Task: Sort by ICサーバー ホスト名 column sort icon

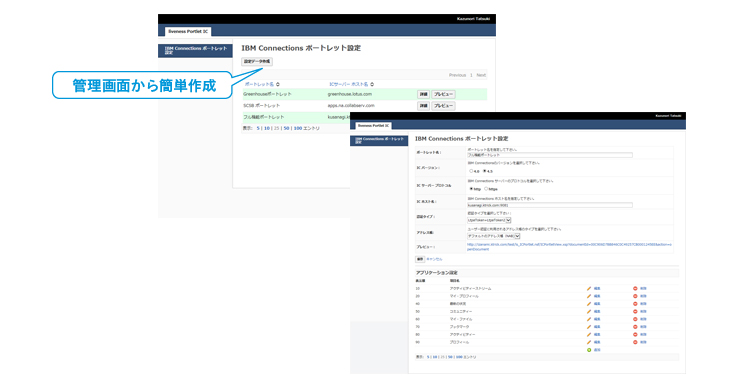Action: 372,84
